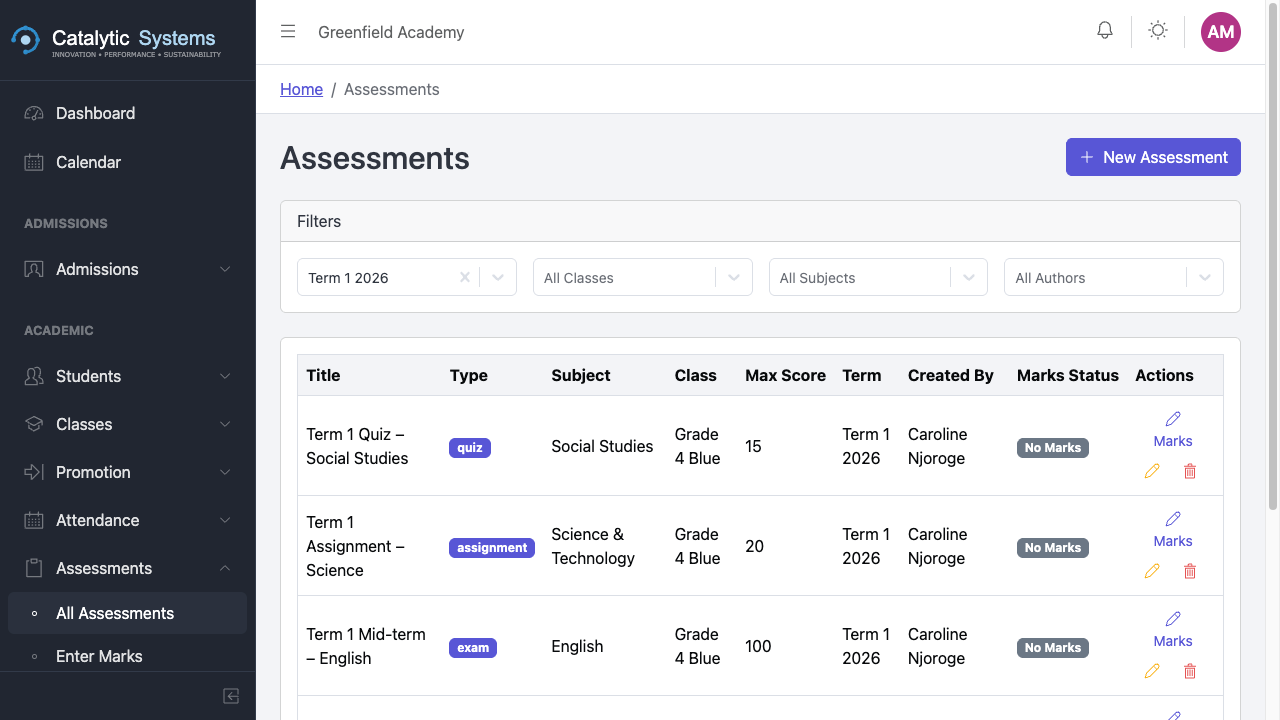Click the Marks Status column header
Image resolution: width=1280 pixels, height=720 pixels.
click(1067, 375)
